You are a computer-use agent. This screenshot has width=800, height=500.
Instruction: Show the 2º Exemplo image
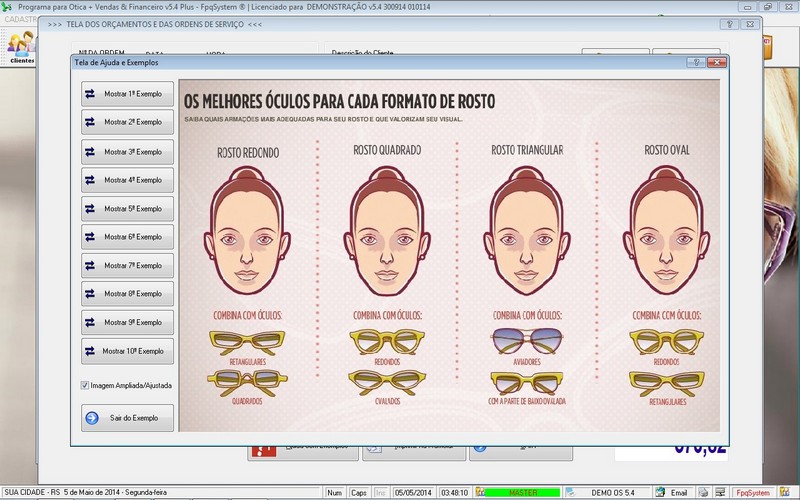(127, 122)
